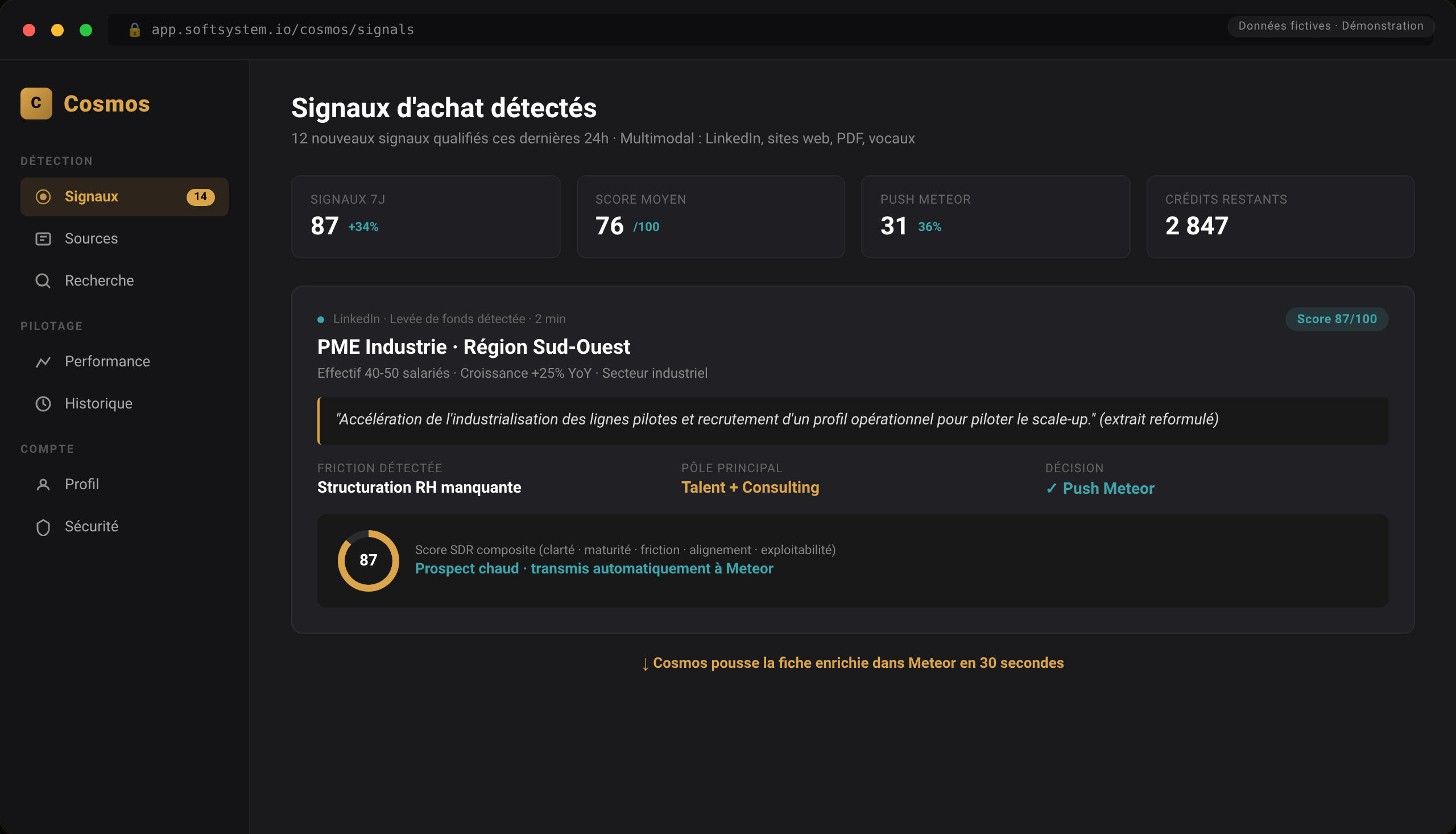The width and height of the screenshot is (1456, 834).
Task: Go to Recherche in the sidebar
Action: (x=124, y=280)
